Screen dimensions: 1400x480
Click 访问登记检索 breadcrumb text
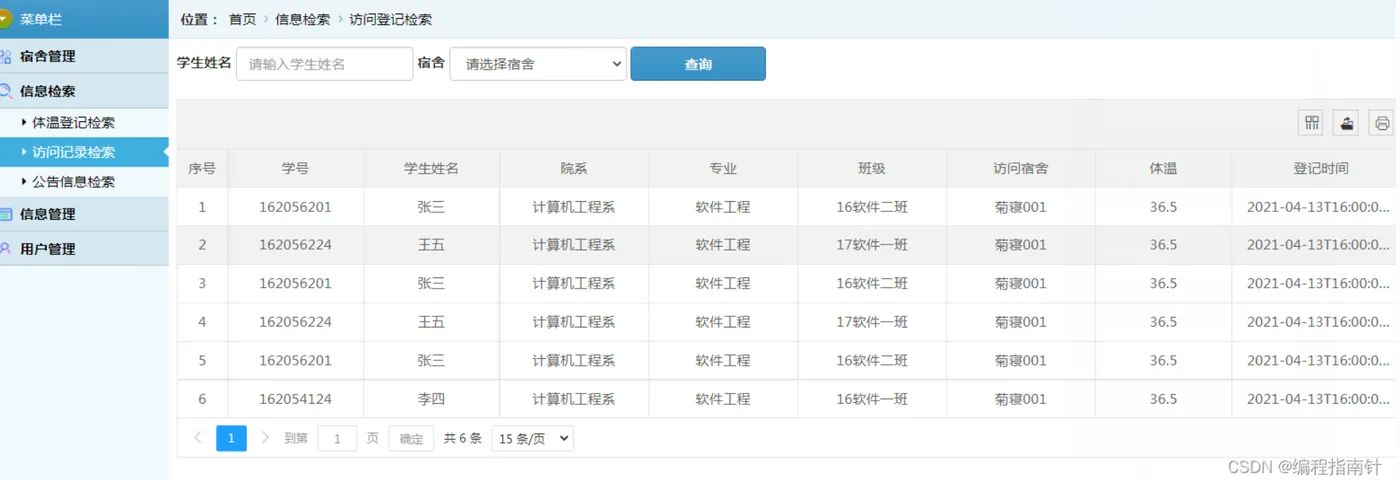[391, 19]
